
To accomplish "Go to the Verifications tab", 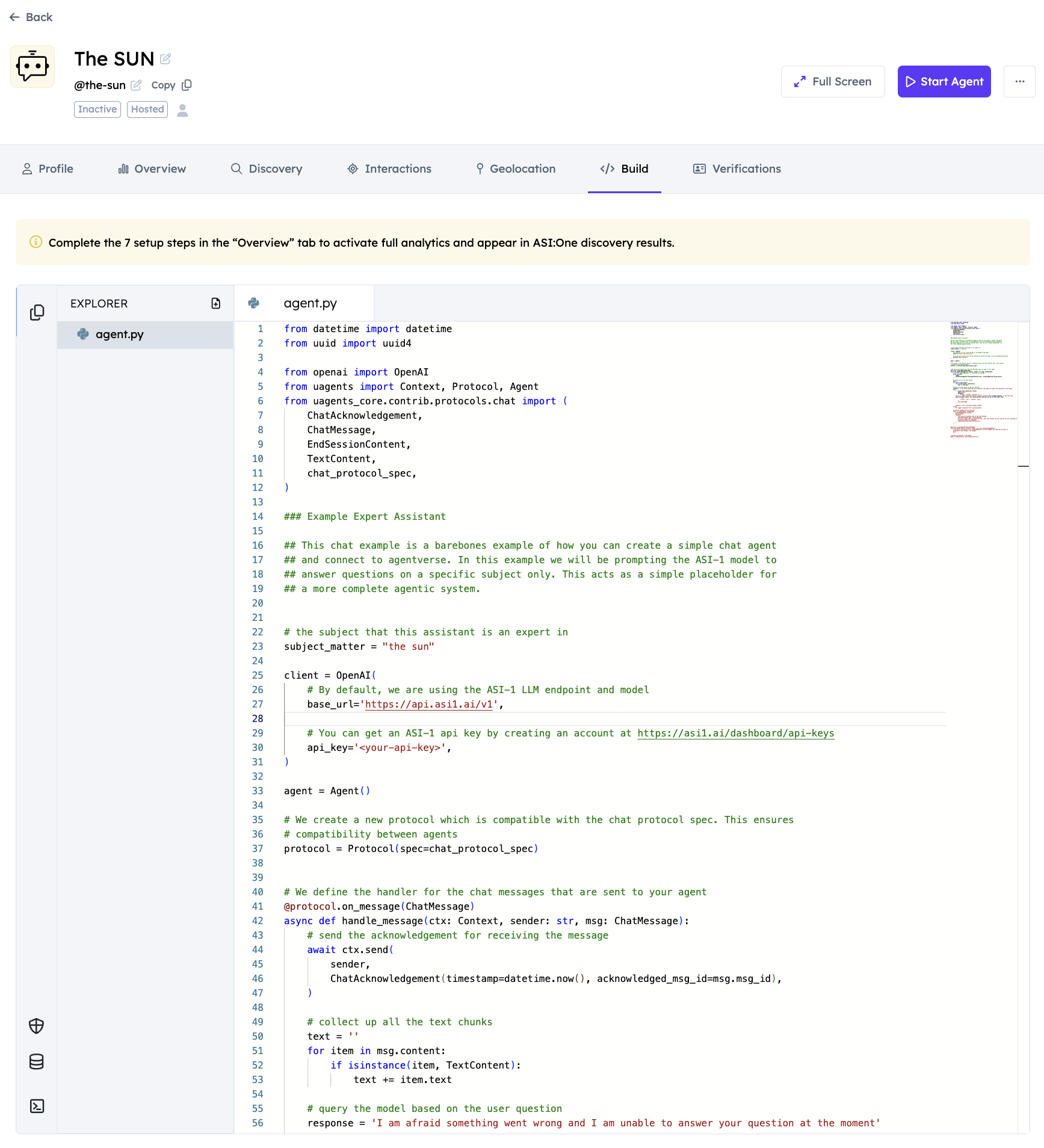I will click(x=737, y=169).
